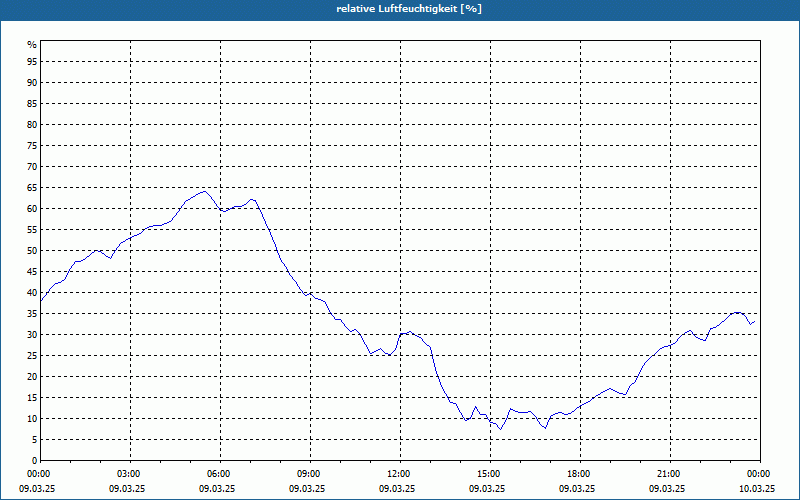This screenshot has width=800, height=500.
Task: Click the 15 y-axis label
Action: pos(32,398)
